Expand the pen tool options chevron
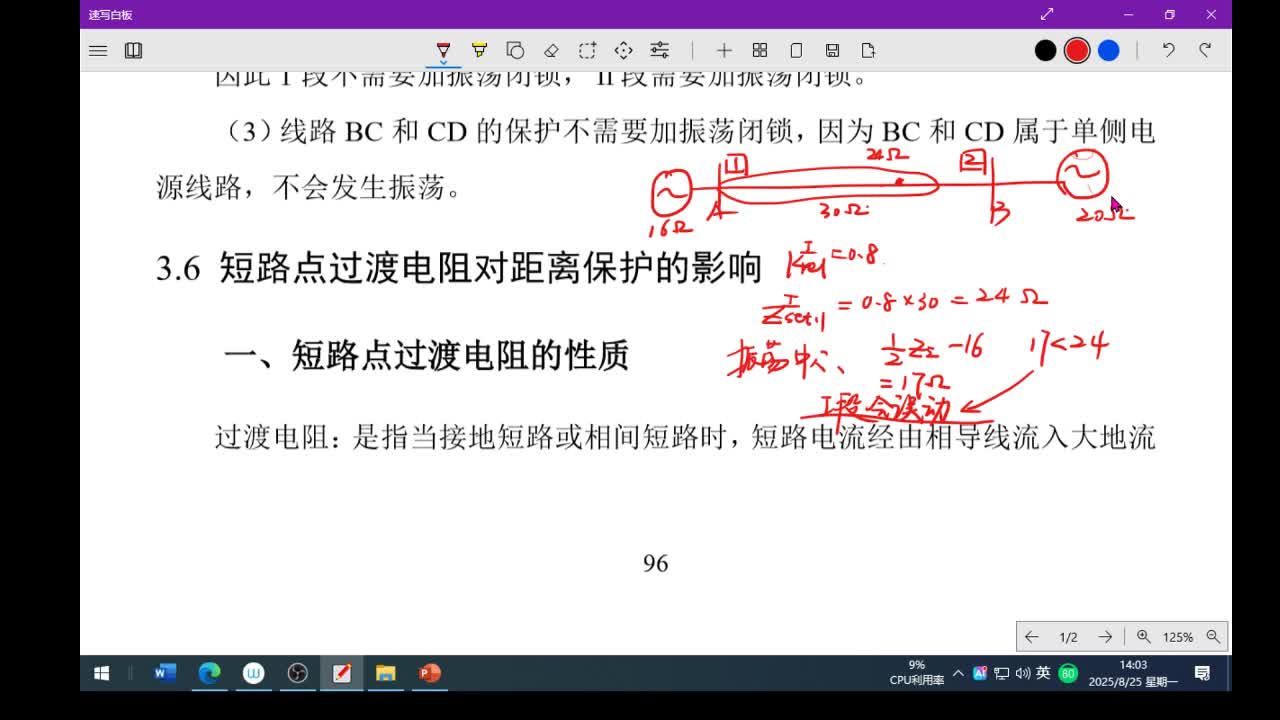 click(x=443, y=64)
